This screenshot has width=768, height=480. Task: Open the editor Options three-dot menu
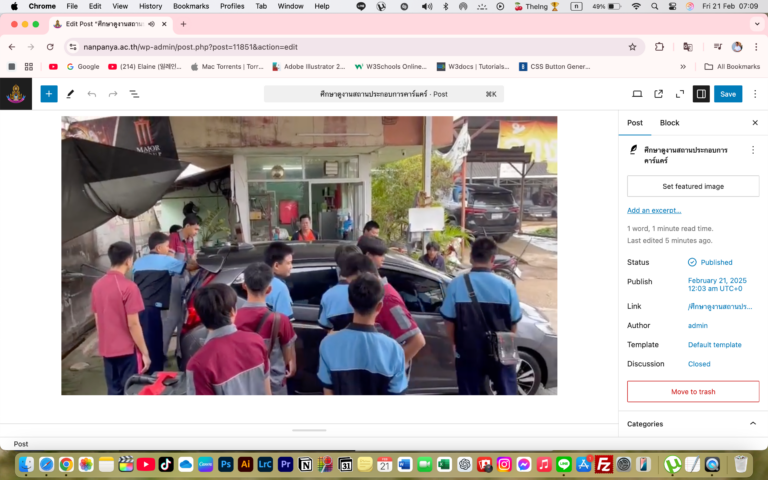[756, 94]
